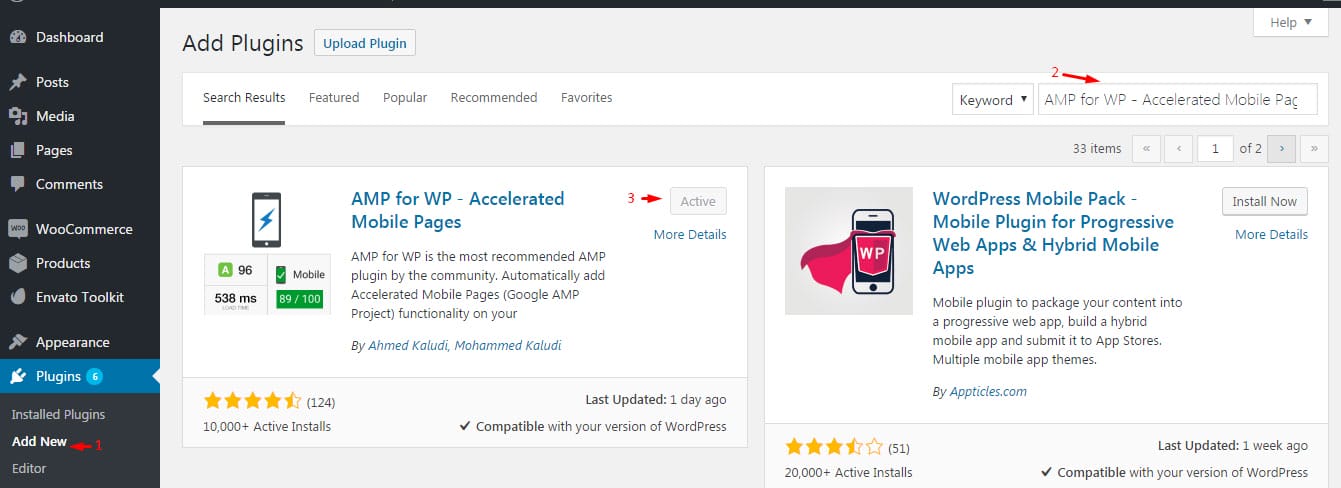Click the Posts pushpin icon

tap(18, 82)
